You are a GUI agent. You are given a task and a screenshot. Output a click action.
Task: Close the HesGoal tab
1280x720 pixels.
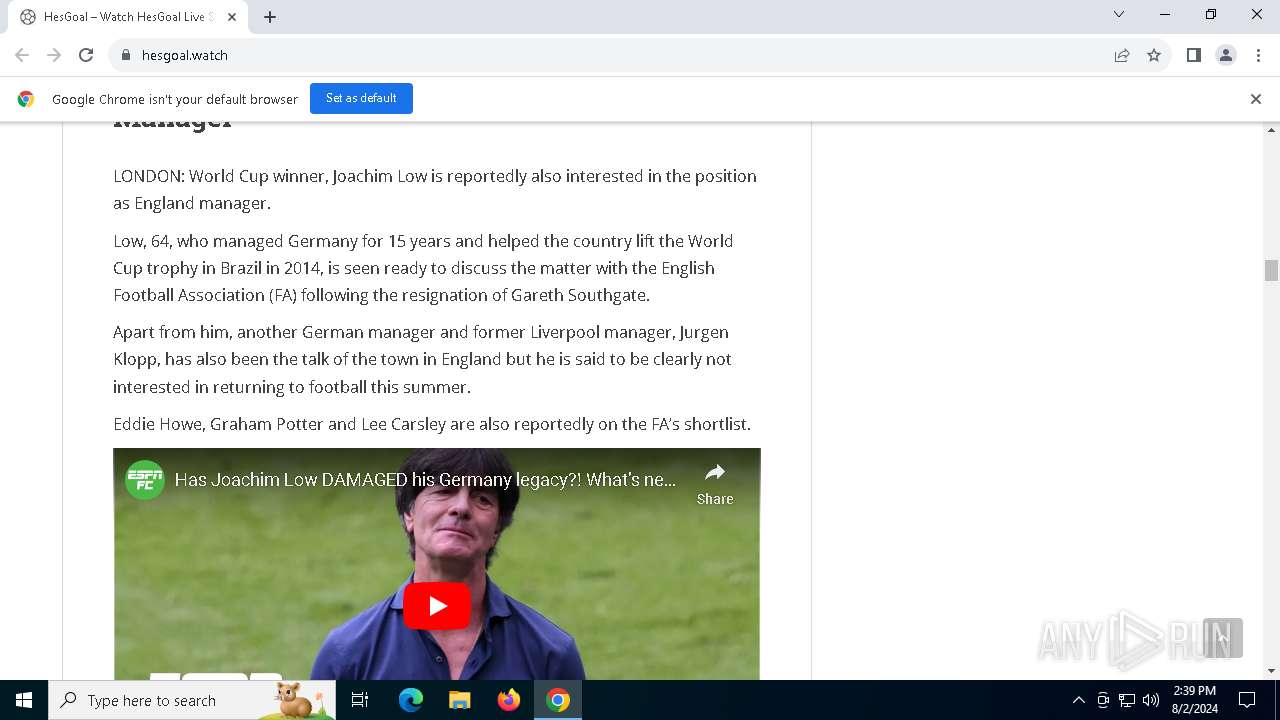click(232, 17)
